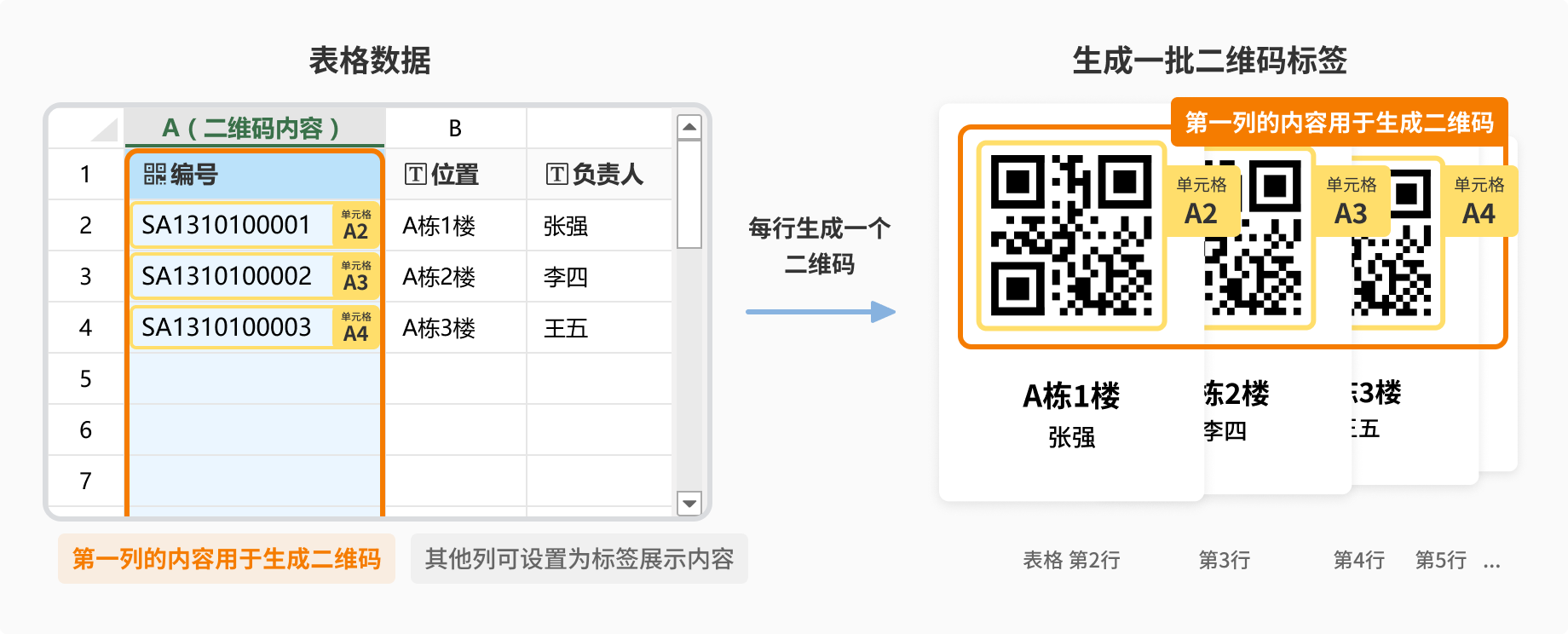Image resolution: width=1568 pixels, height=634 pixels.
Task: Click the 第3行 caption
Action: [x=1225, y=560]
